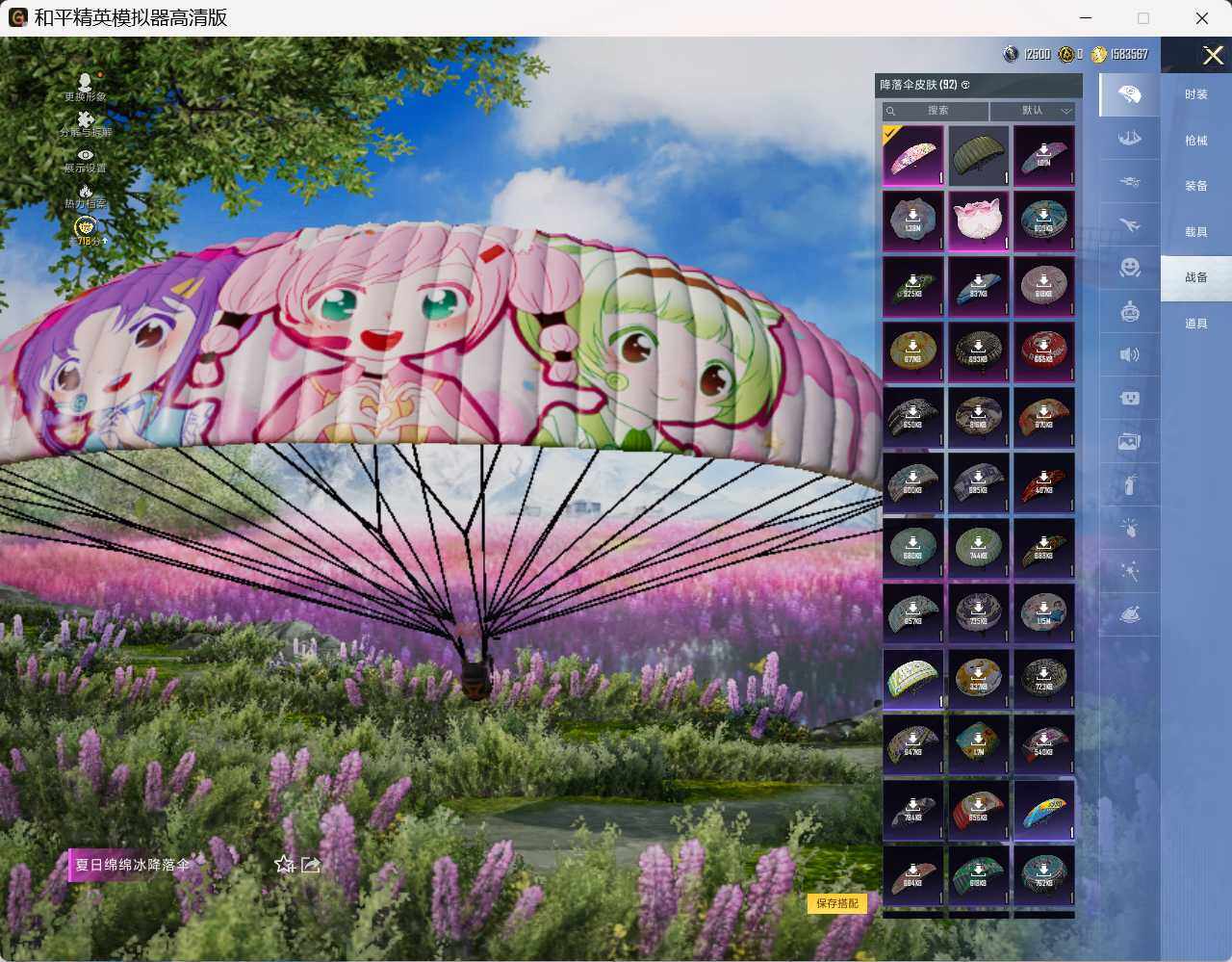Select the equipped pink anime parachute thumbnail
Screen dimensions: 1232x962
pyautogui.click(x=913, y=156)
